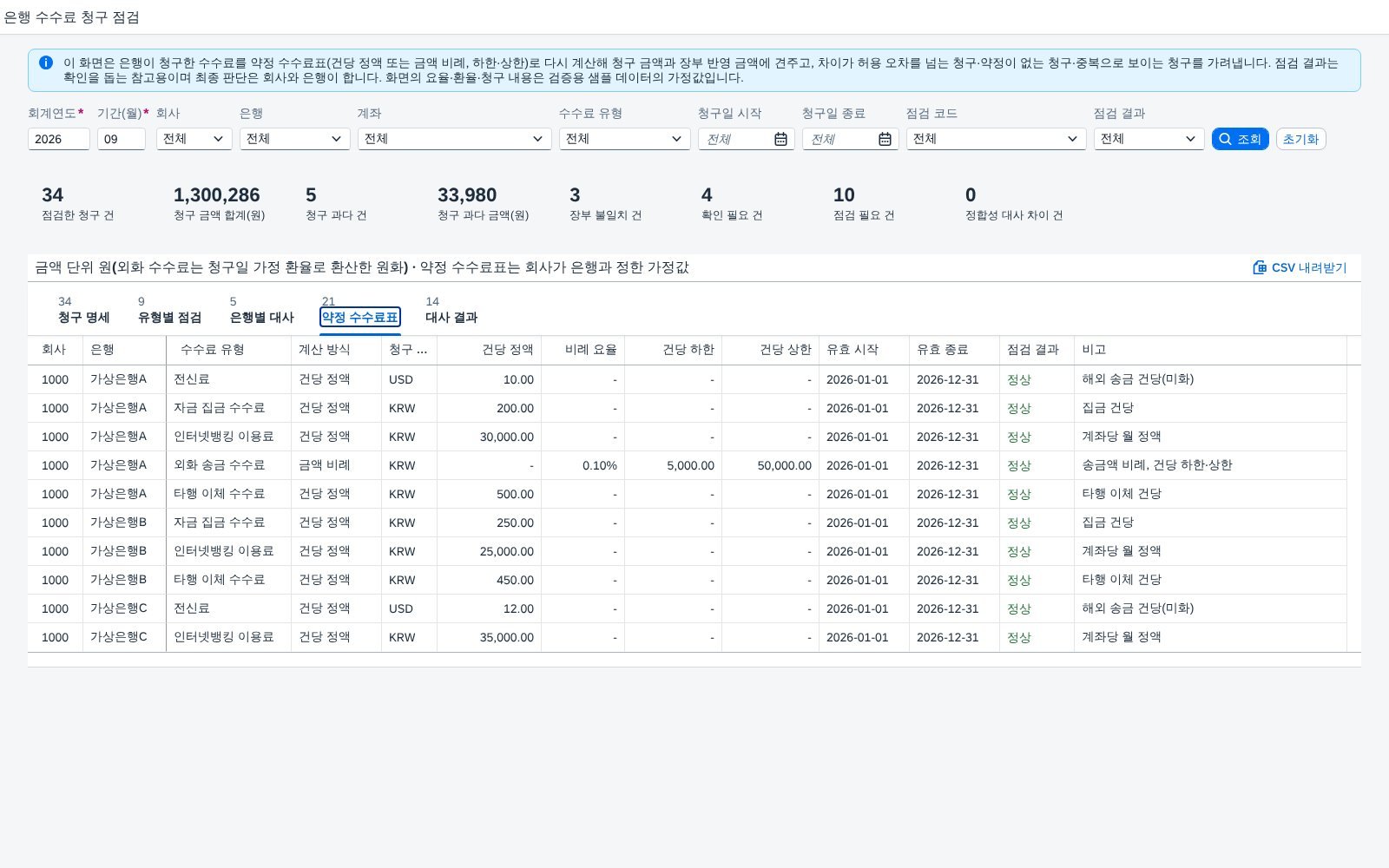The width and height of the screenshot is (1389, 868).
Task: Click the 10 점검 필요 건 tile
Action: click(863, 204)
